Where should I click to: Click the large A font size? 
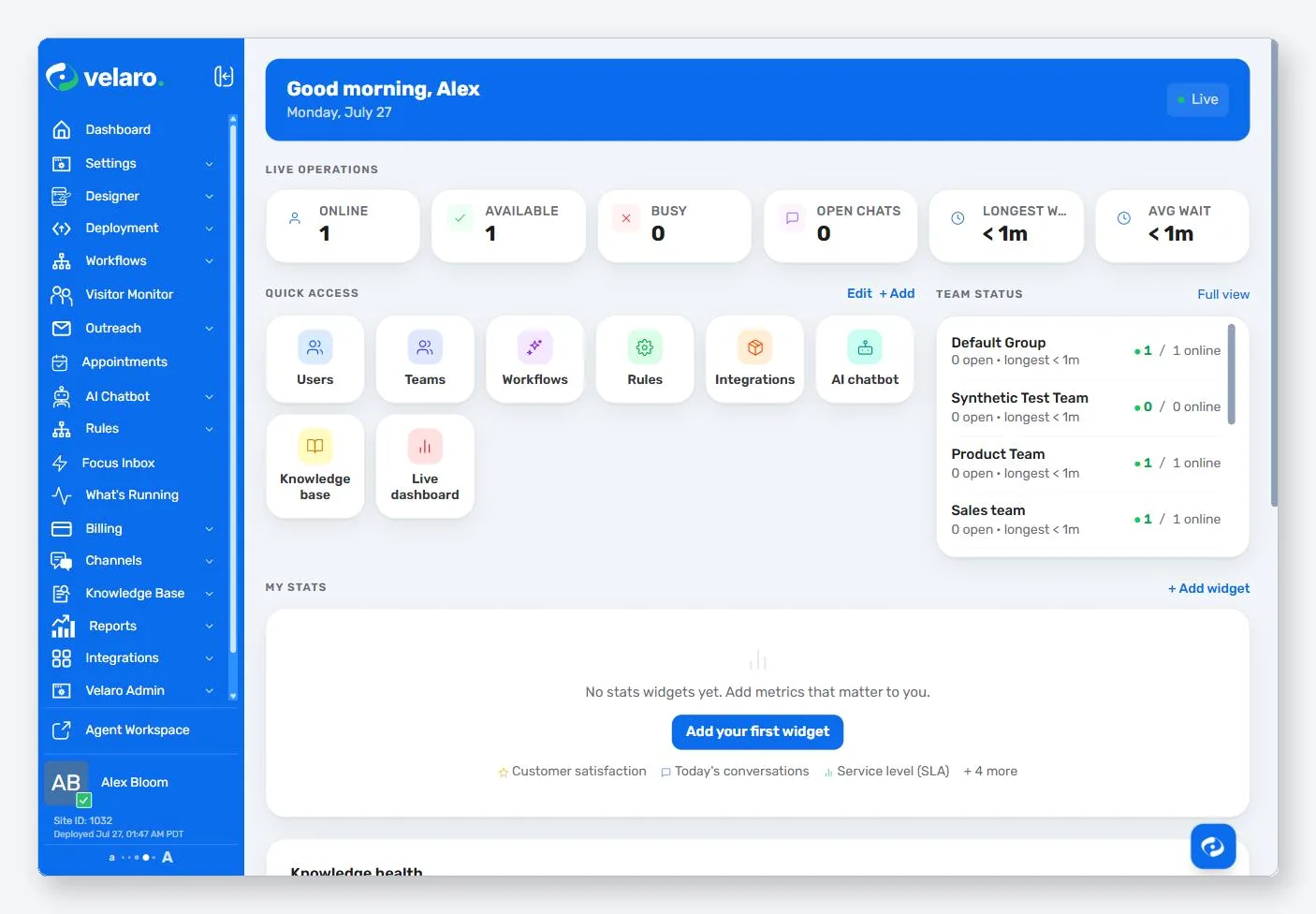coord(168,858)
